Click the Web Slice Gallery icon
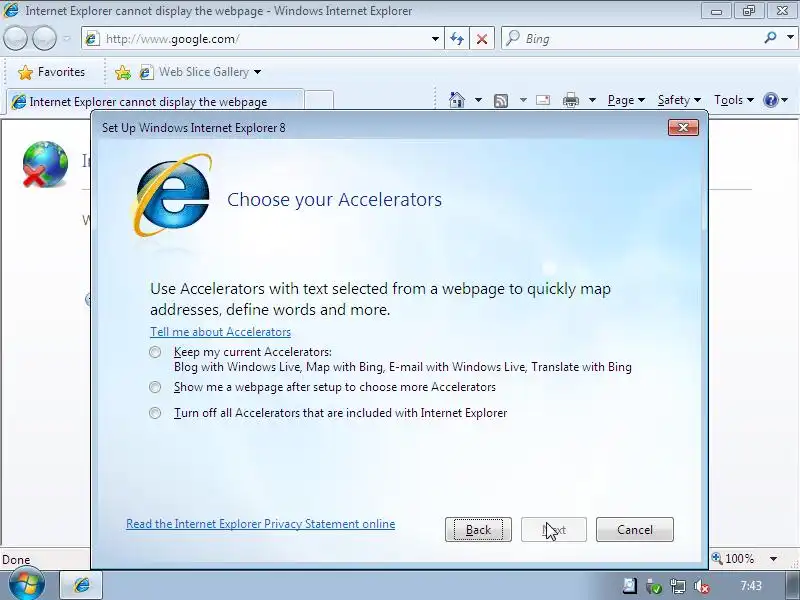This screenshot has height=600, width=800. click(146, 72)
